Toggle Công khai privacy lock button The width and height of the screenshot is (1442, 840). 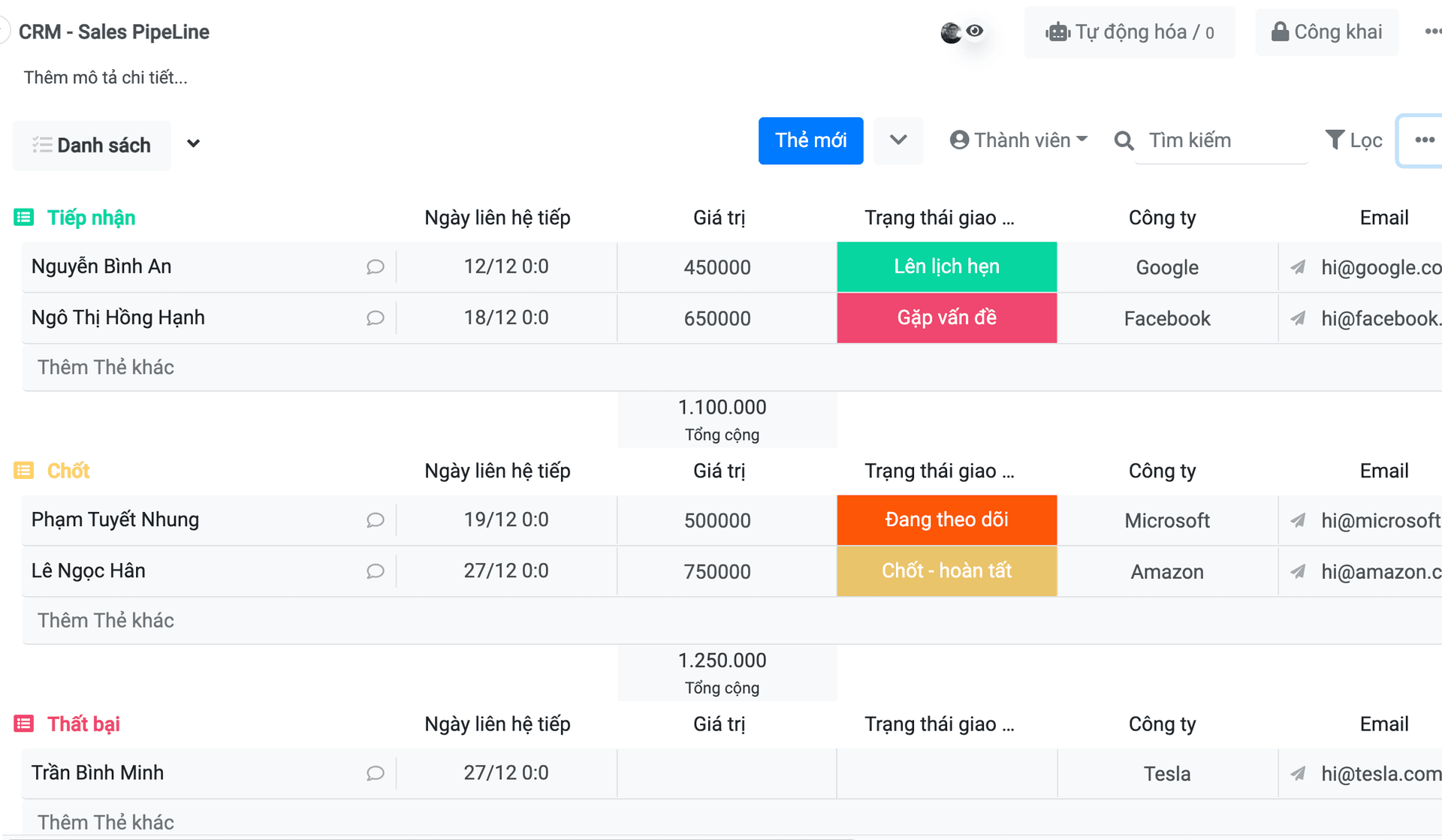(x=1326, y=32)
